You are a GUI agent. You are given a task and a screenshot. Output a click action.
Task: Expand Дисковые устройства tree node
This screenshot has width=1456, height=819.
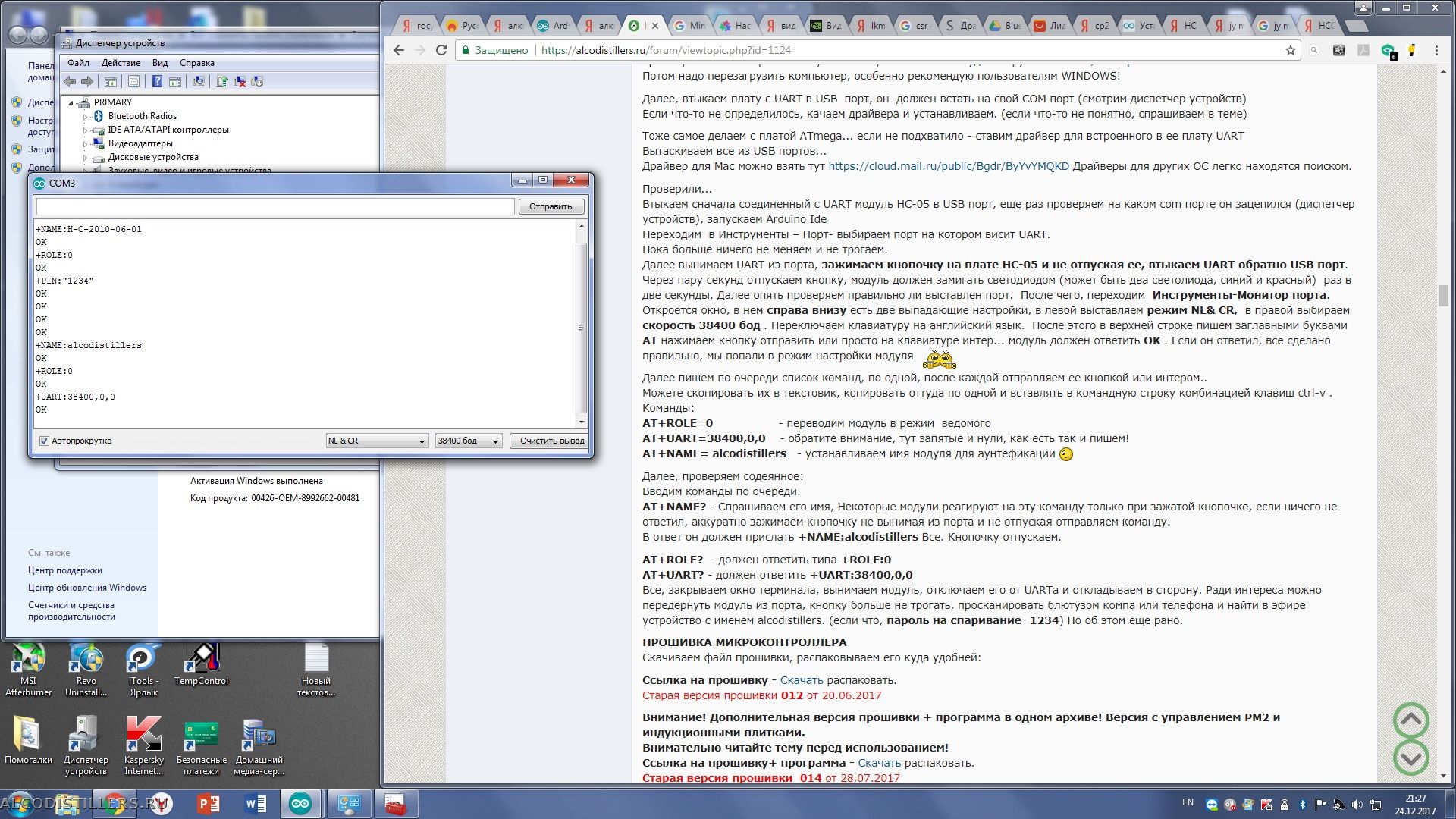85,158
